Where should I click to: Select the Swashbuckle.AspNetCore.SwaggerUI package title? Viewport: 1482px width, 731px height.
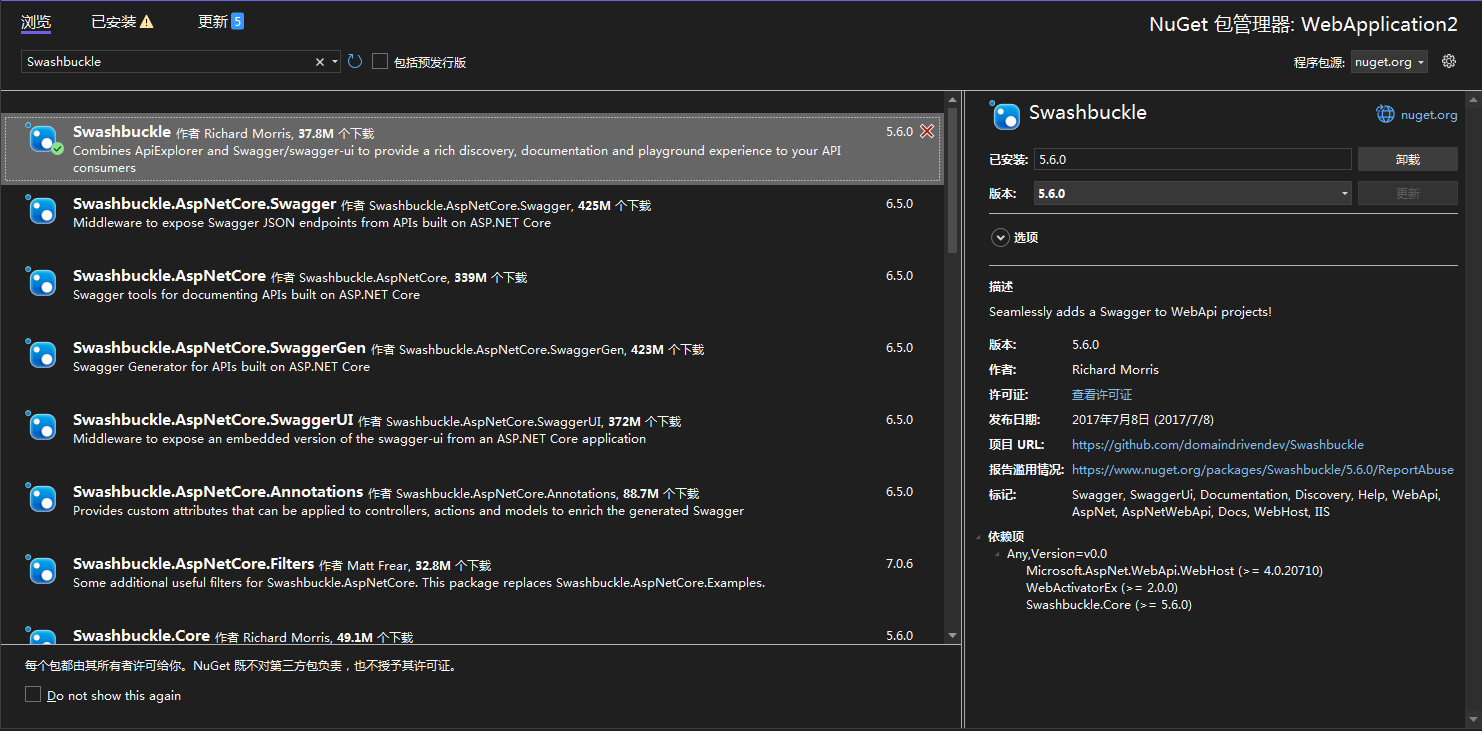click(x=213, y=420)
